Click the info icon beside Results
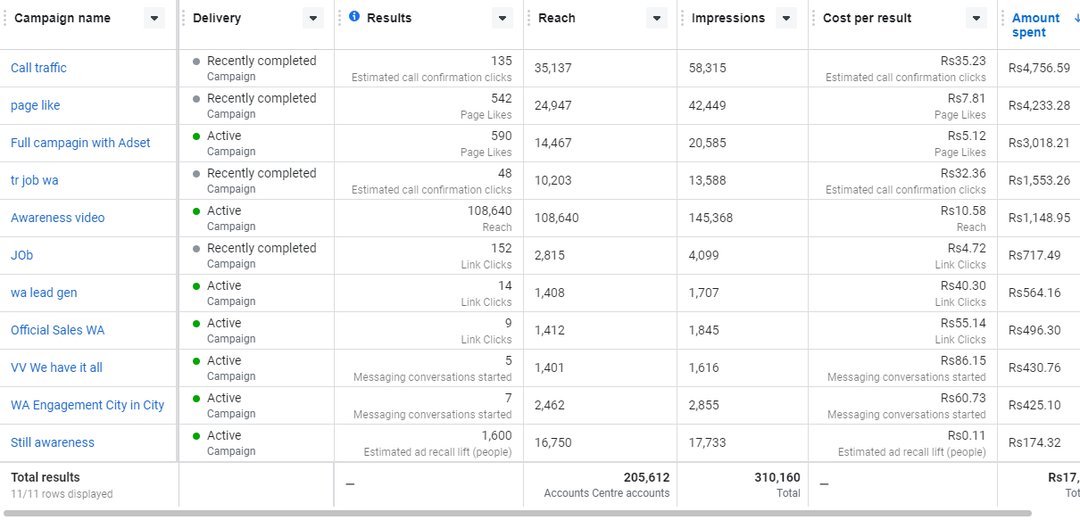The width and height of the screenshot is (1080, 520). click(354, 17)
